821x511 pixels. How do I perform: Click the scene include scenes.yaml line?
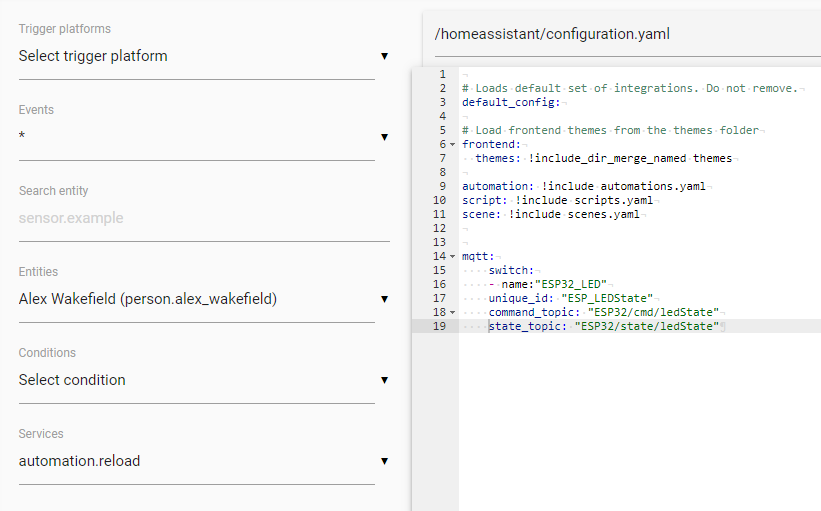[x=551, y=214]
